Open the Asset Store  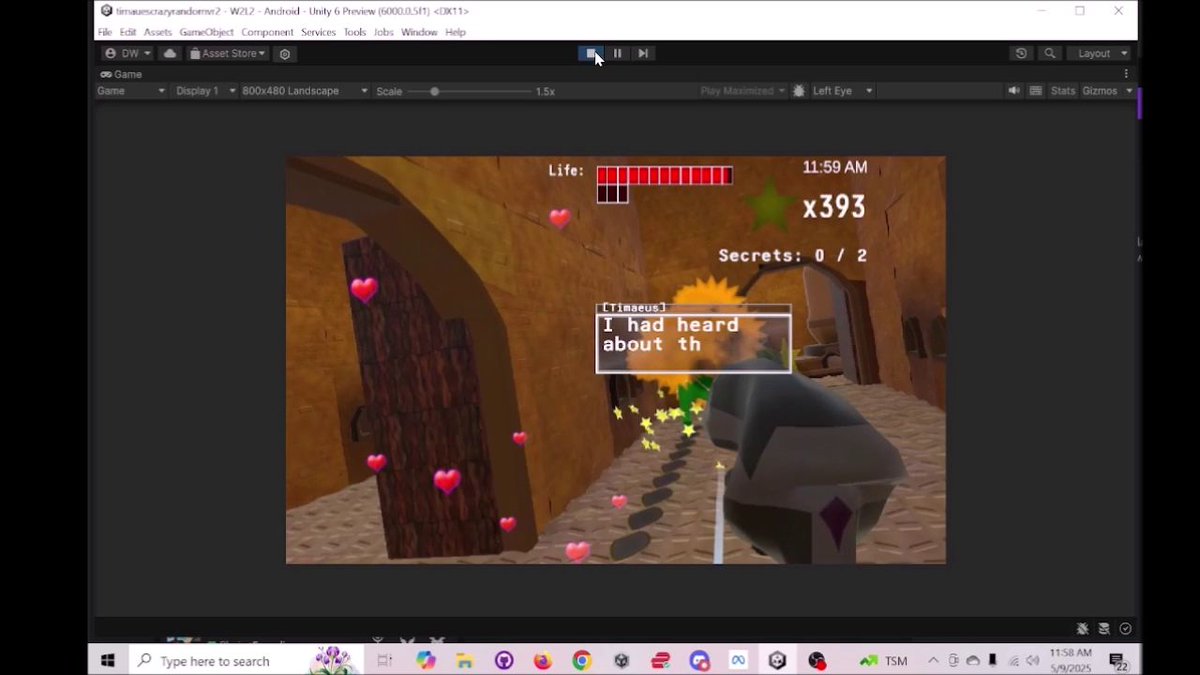click(226, 53)
